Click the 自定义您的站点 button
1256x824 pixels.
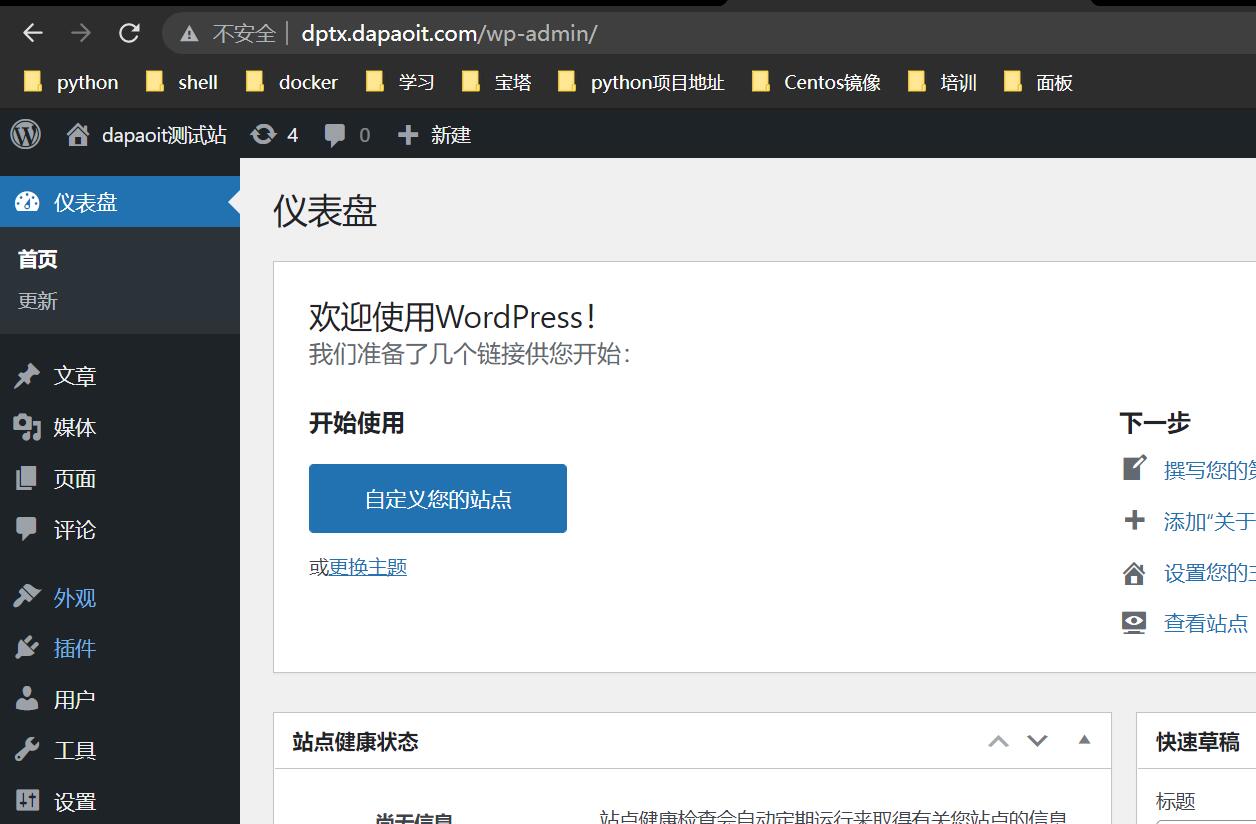coord(438,498)
